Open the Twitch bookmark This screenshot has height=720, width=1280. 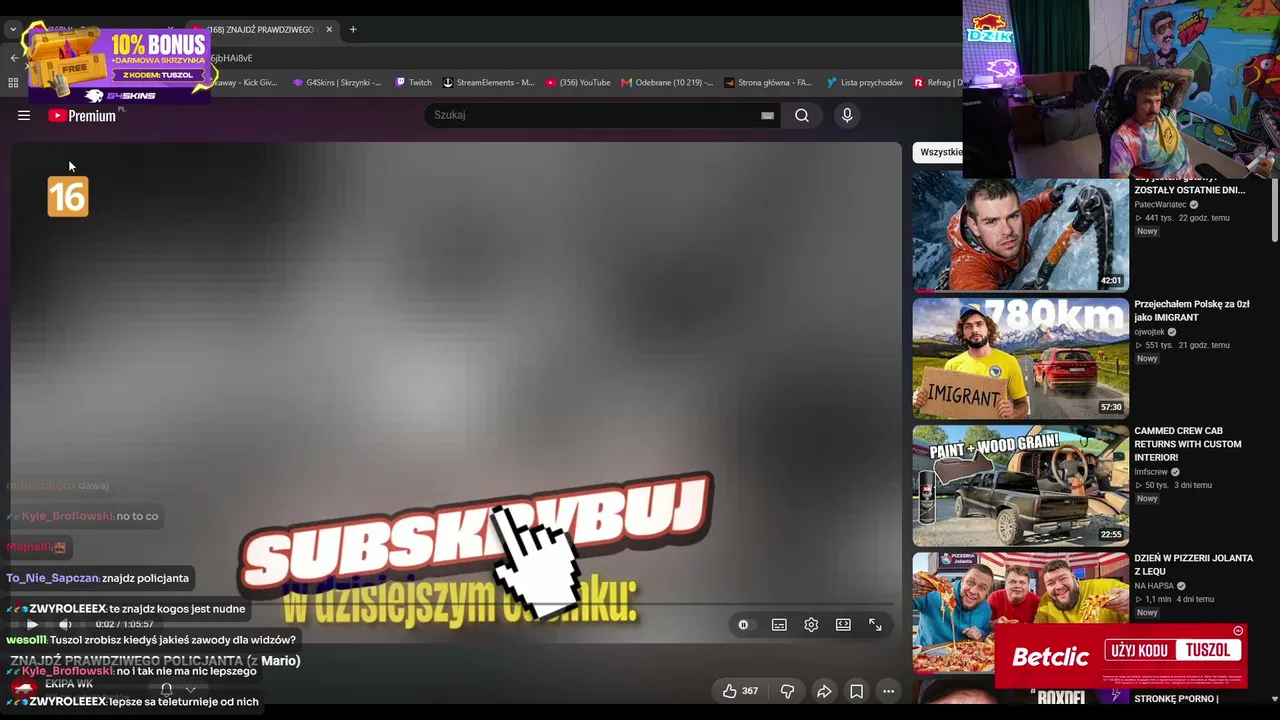click(x=414, y=83)
